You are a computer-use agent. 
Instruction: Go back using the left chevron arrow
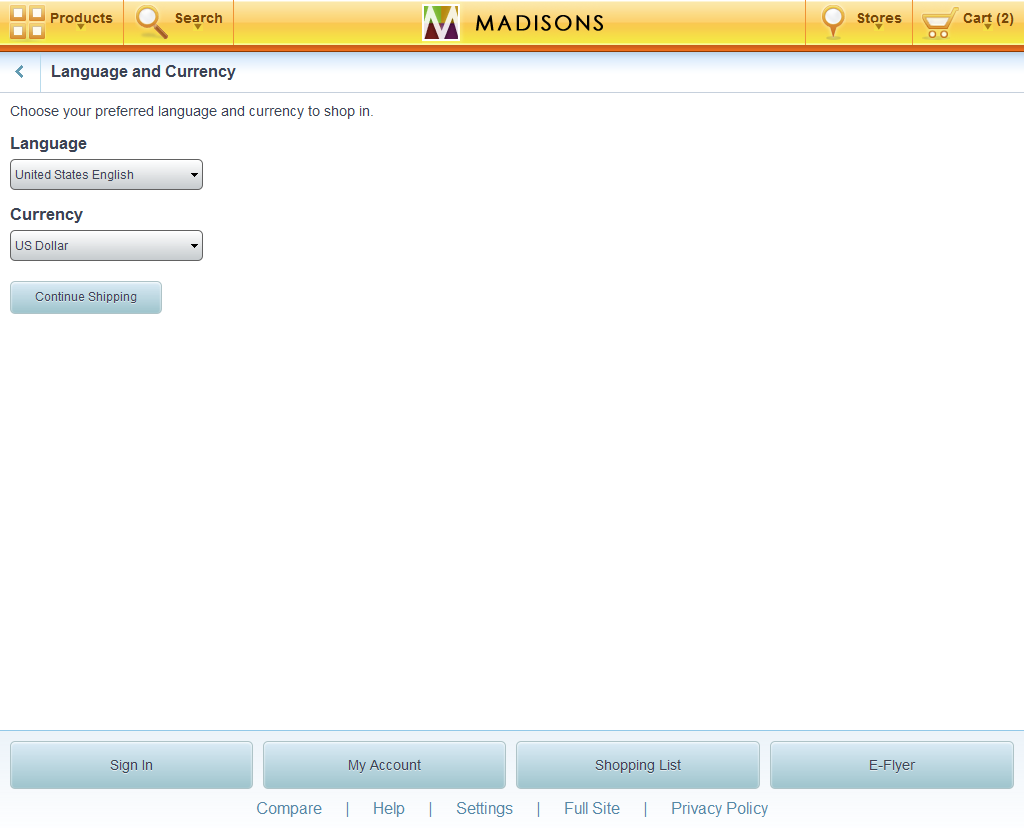click(18, 71)
